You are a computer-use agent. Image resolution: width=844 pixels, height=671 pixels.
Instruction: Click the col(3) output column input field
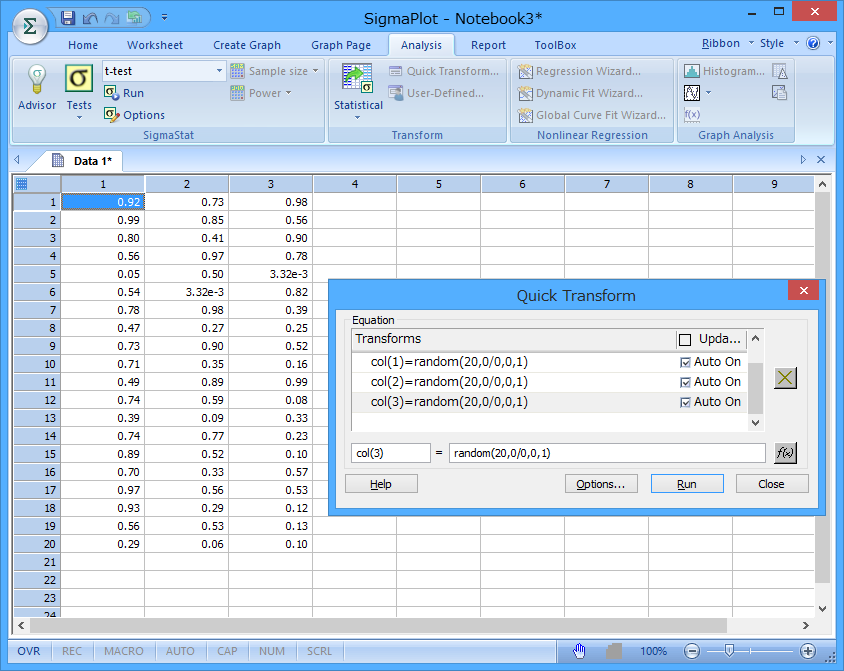click(391, 453)
